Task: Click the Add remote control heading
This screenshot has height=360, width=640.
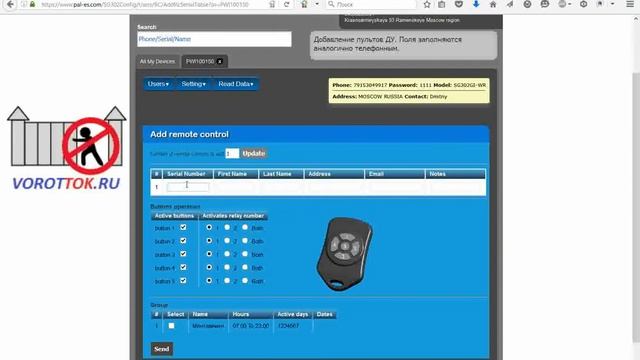Action: tap(189, 134)
